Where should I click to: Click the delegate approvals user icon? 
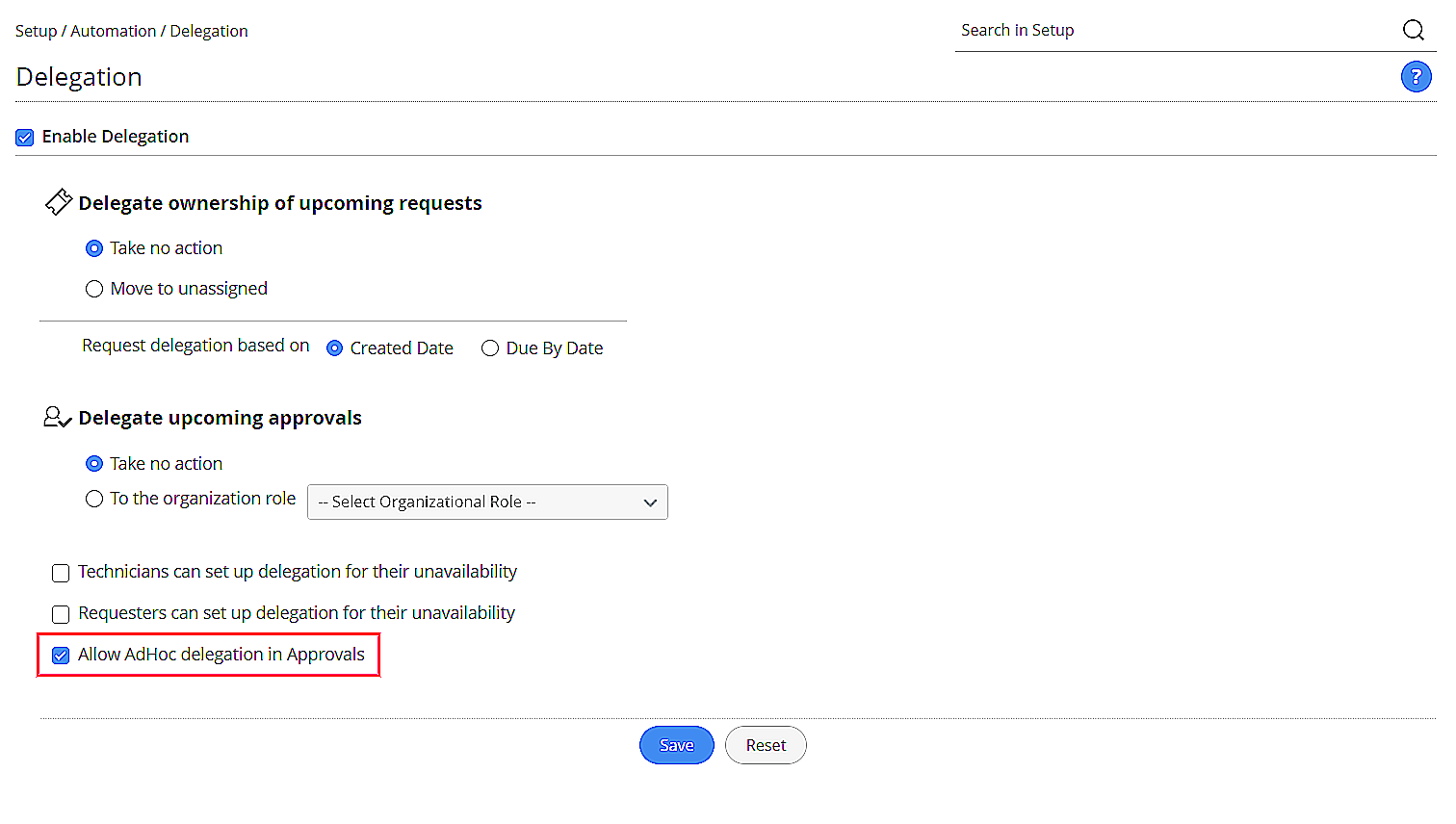click(57, 417)
